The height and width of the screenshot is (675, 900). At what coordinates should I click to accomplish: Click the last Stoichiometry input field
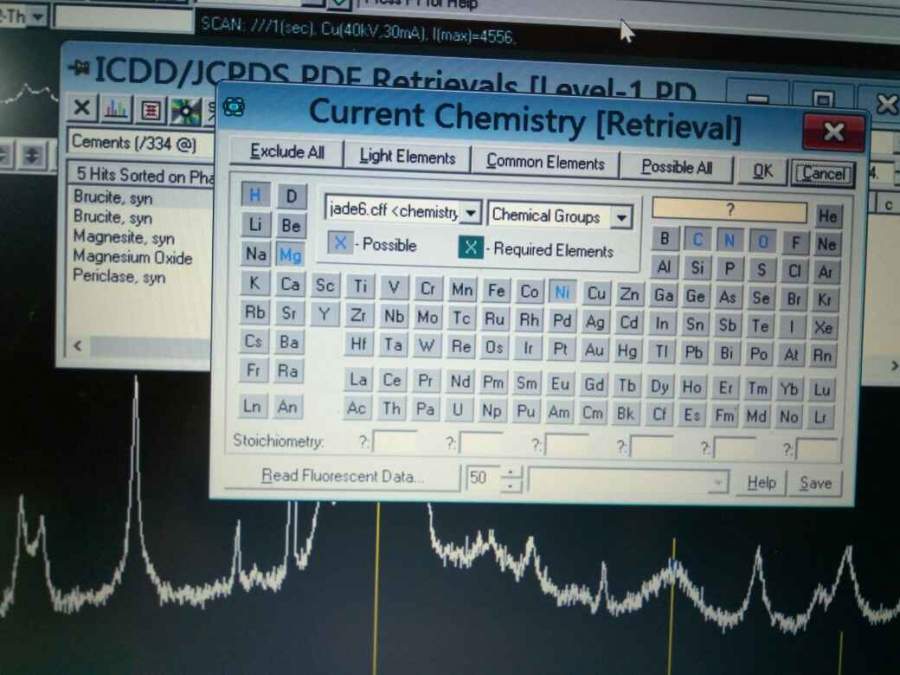pyautogui.click(x=817, y=449)
